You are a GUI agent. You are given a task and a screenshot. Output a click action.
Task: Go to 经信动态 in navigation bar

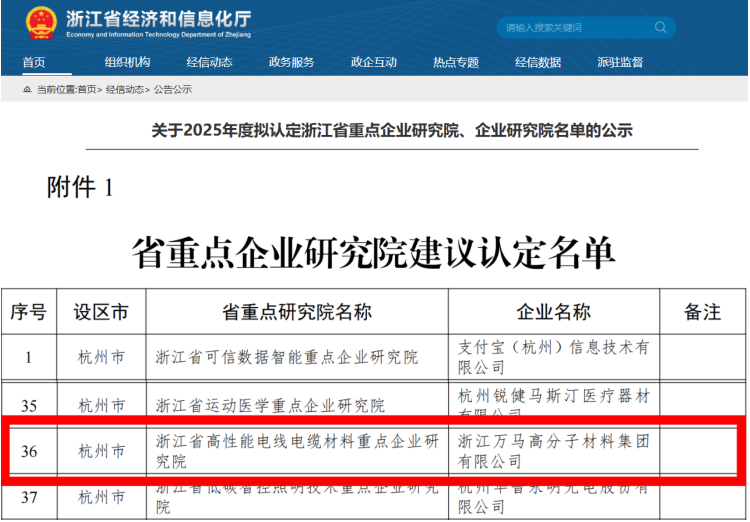click(x=209, y=62)
